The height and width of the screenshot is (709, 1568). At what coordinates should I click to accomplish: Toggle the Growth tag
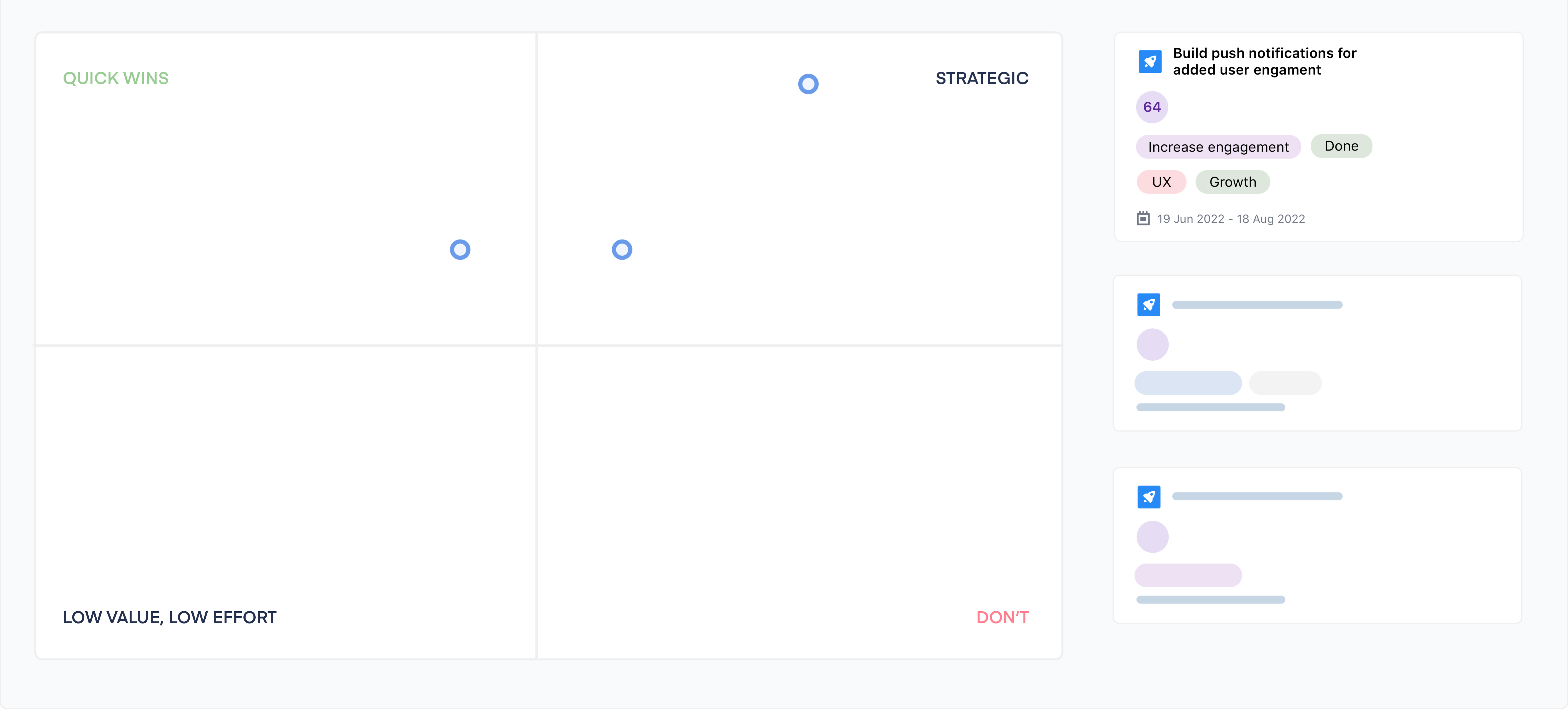coord(1232,182)
